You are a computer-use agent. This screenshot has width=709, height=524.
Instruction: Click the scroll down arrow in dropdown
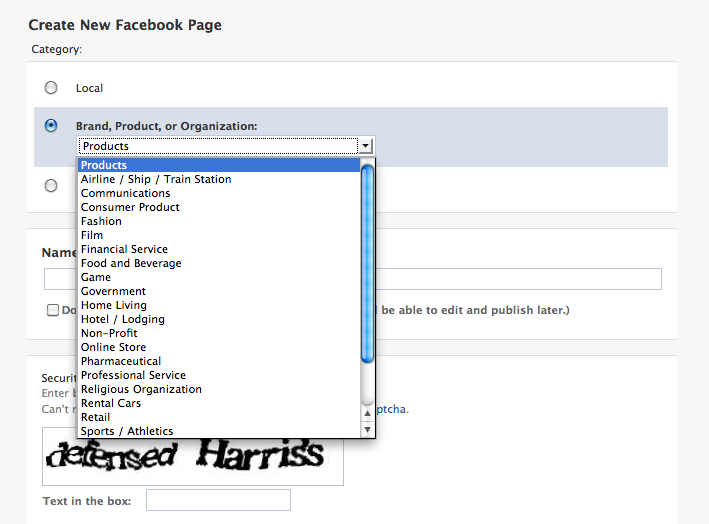(x=368, y=430)
